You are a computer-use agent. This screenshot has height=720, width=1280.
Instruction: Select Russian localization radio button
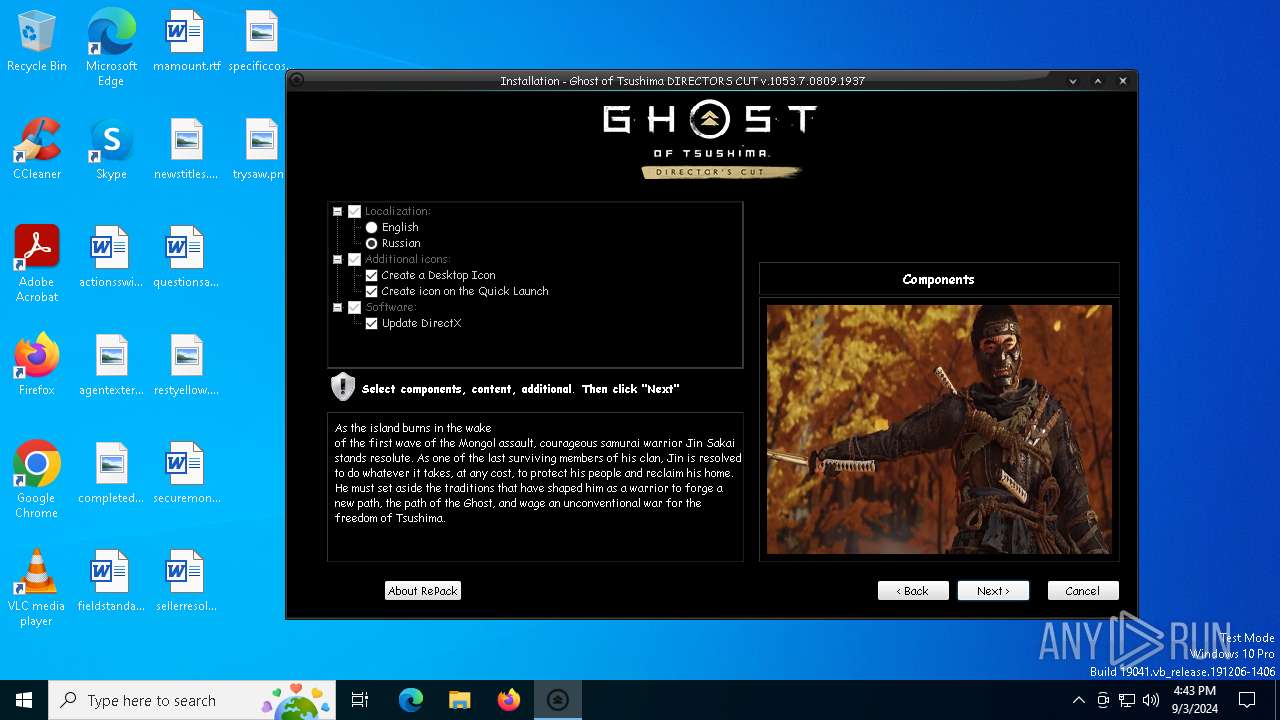coord(371,243)
